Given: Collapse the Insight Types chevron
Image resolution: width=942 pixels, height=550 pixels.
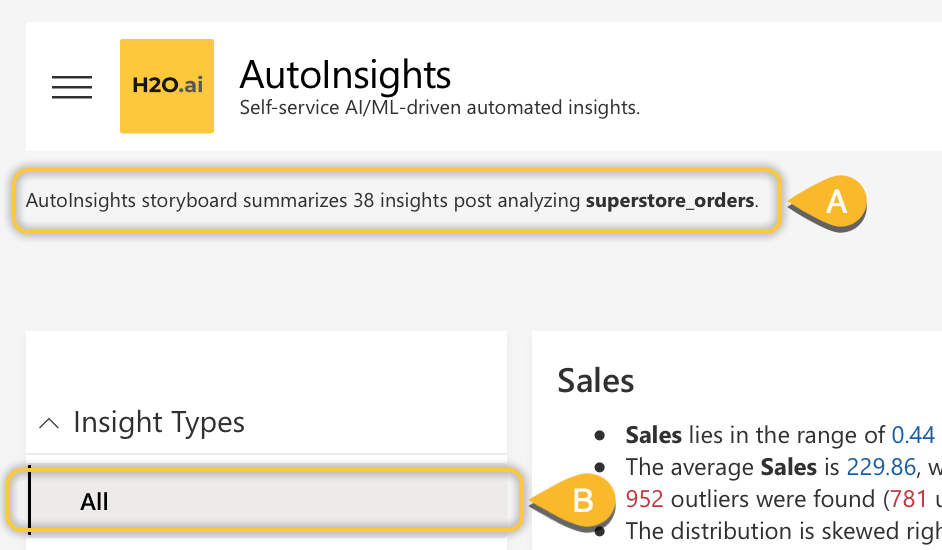Looking at the screenshot, I should coord(48,423).
